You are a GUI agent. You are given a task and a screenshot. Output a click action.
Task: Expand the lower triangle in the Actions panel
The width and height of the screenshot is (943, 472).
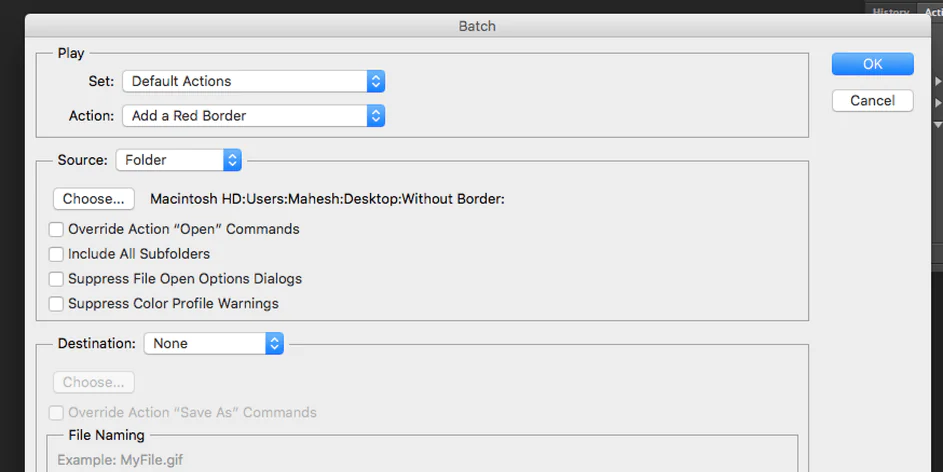coord(938,103)
